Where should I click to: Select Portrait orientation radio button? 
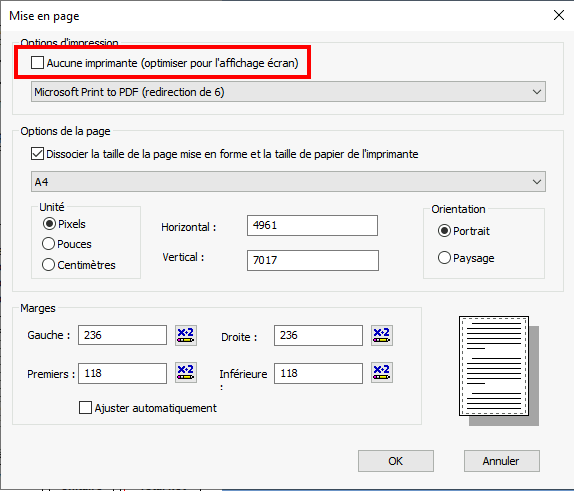444,231
